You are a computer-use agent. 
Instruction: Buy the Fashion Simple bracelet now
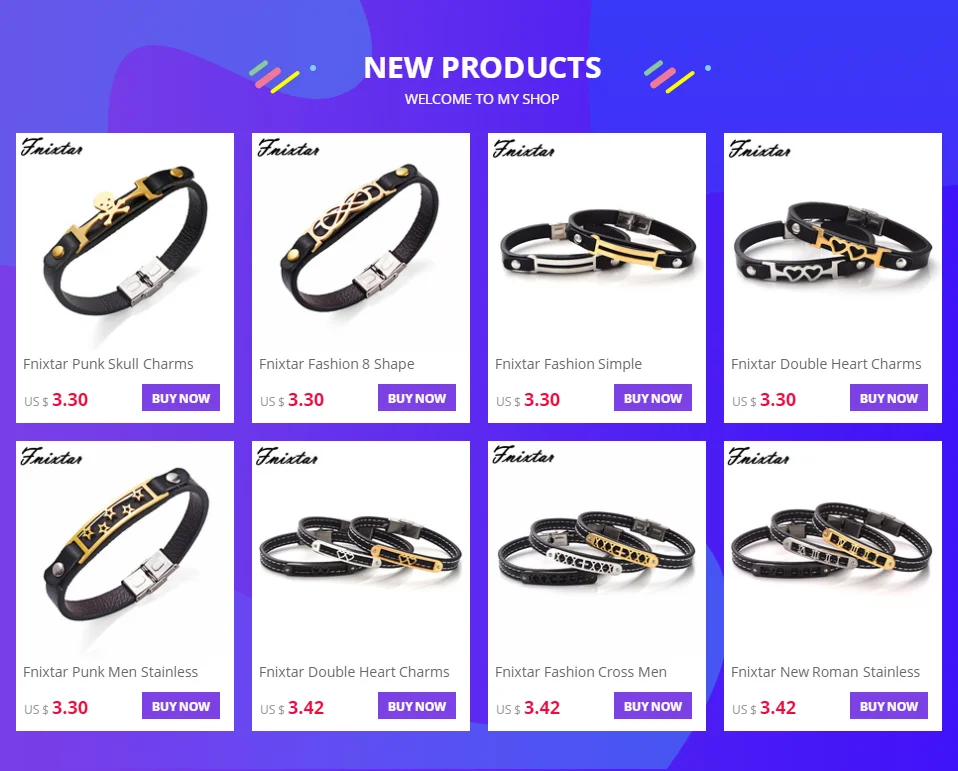pos(653,398)
